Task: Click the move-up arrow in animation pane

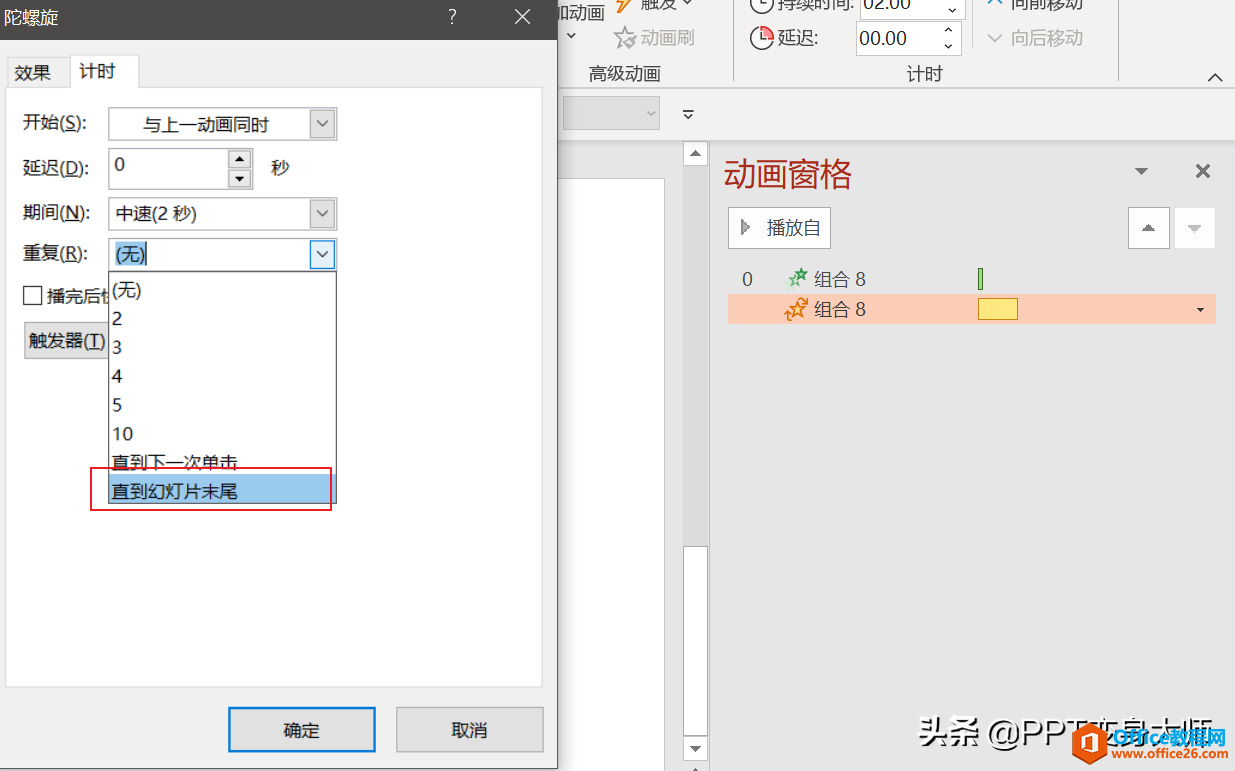Action: (1148, 228)
